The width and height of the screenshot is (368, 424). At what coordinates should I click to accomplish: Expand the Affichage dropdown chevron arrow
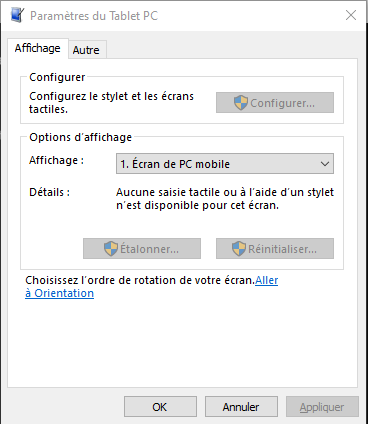point(325,164)
